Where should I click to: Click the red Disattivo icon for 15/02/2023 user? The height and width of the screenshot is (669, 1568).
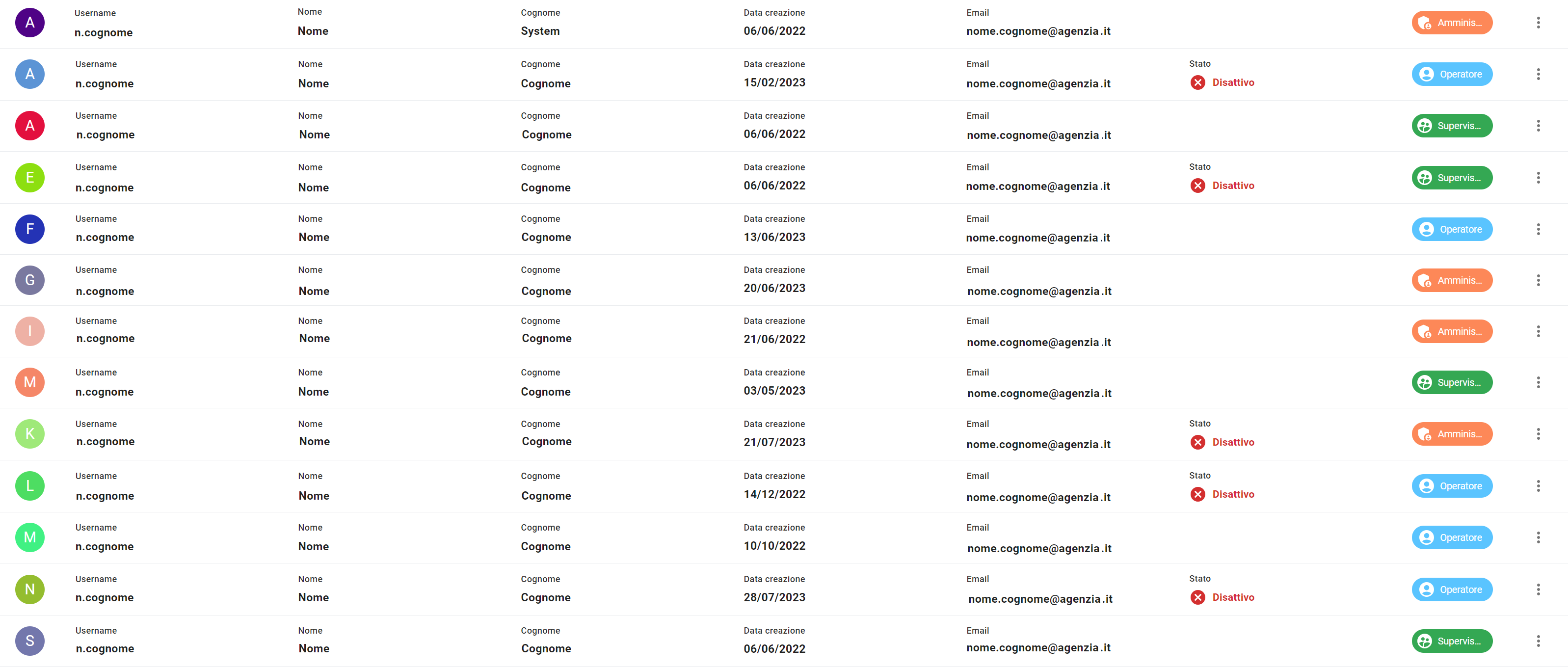(1197, 83)
